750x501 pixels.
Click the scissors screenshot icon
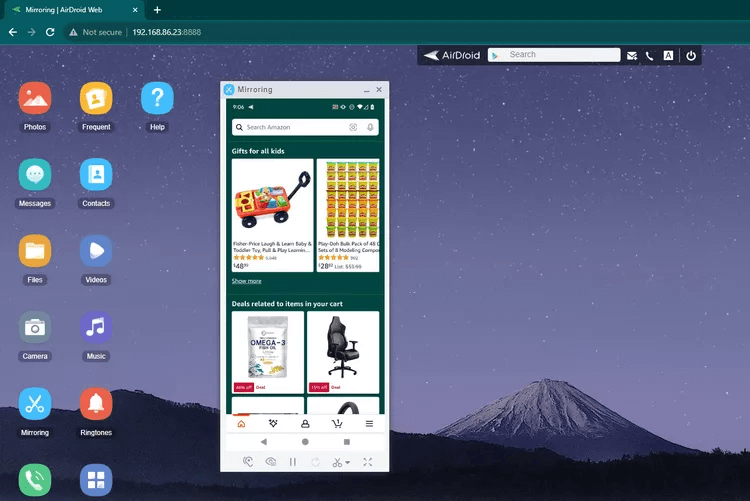[338, 462]
